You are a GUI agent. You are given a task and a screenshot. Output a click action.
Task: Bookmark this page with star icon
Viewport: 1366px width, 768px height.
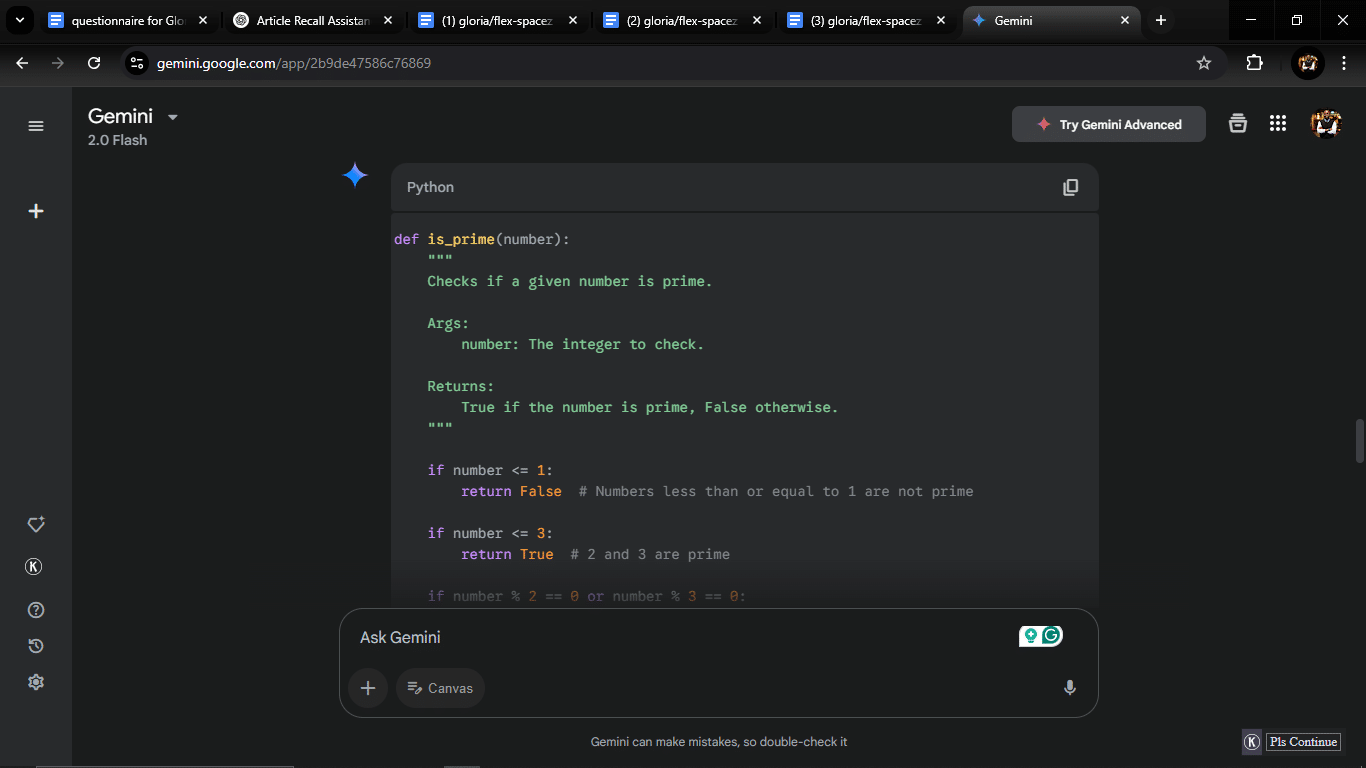pos(1204,63)
